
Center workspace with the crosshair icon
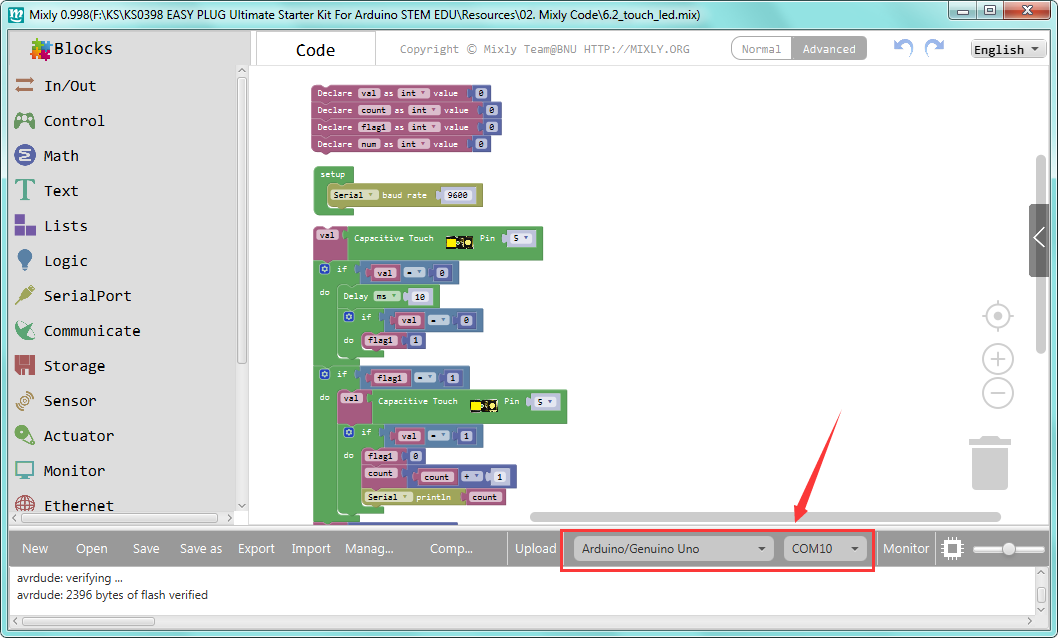click(x=997, y=316)
